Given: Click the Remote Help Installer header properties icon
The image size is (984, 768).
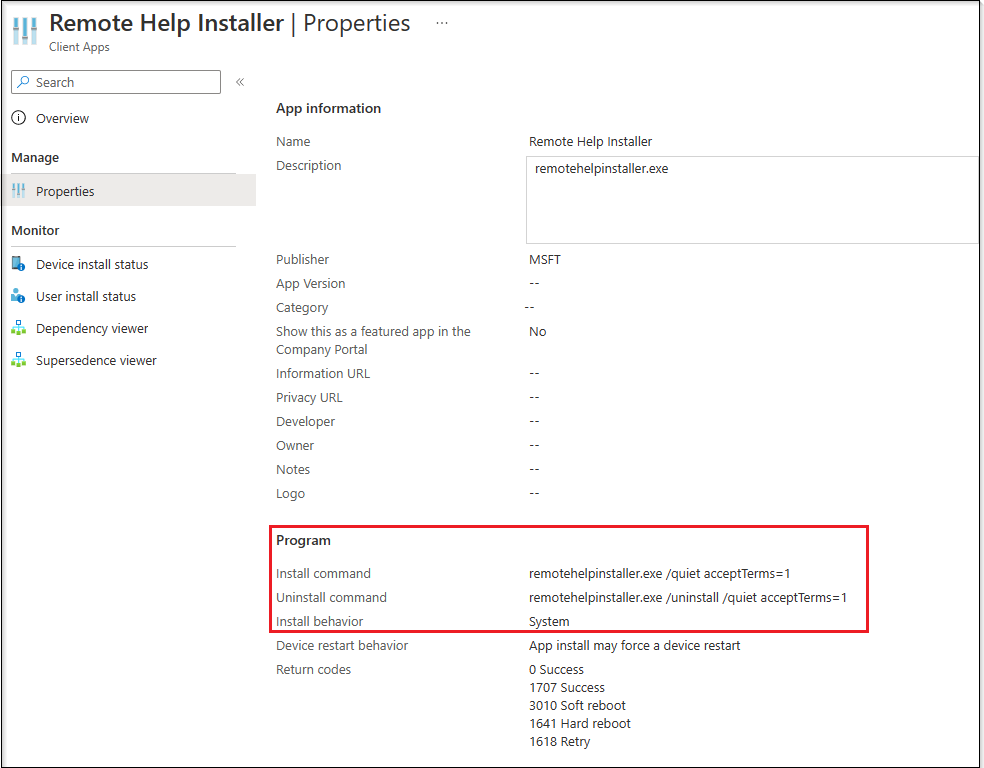Looking at the screenshot, I should [25, 31].
